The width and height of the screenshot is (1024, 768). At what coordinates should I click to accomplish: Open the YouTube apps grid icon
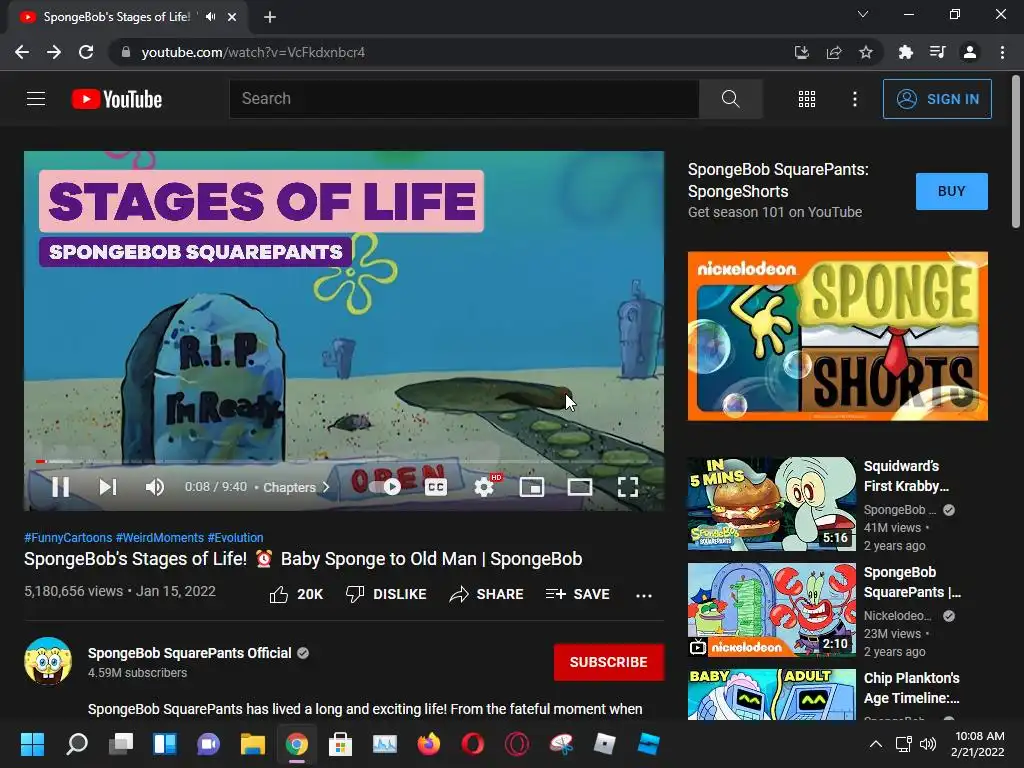coord(807,99)
